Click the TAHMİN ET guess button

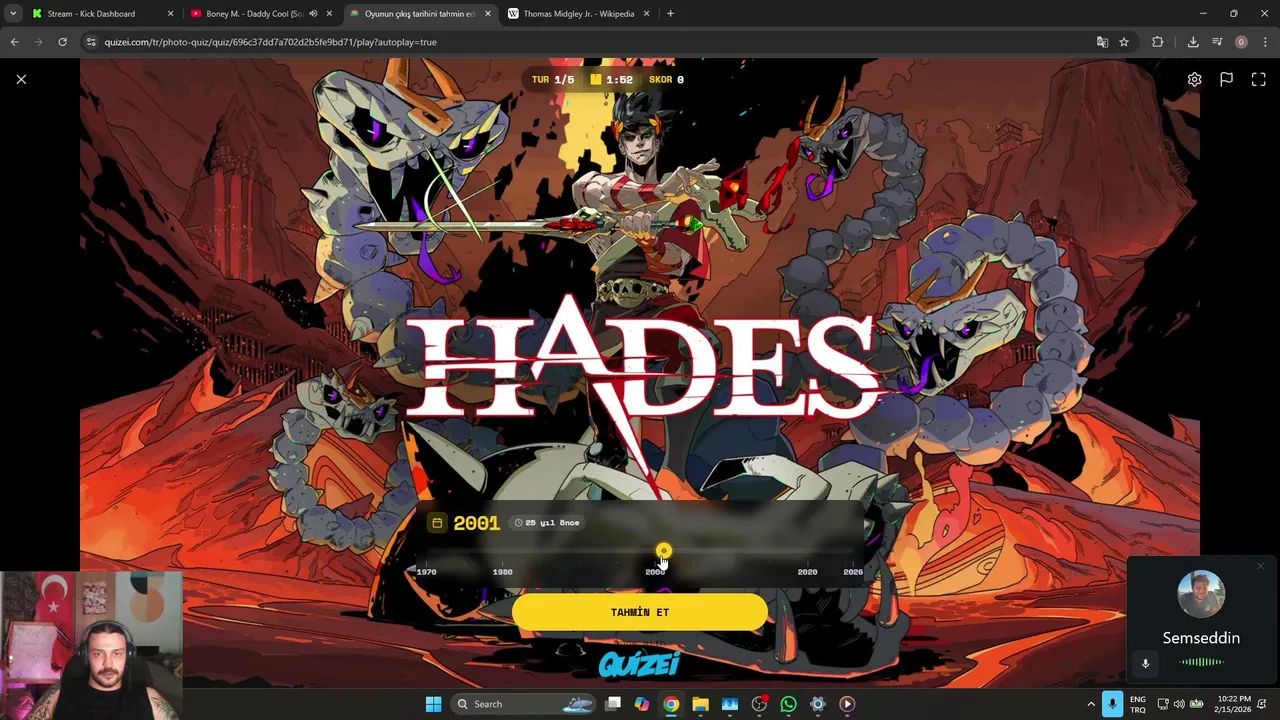tap(640, 612)
